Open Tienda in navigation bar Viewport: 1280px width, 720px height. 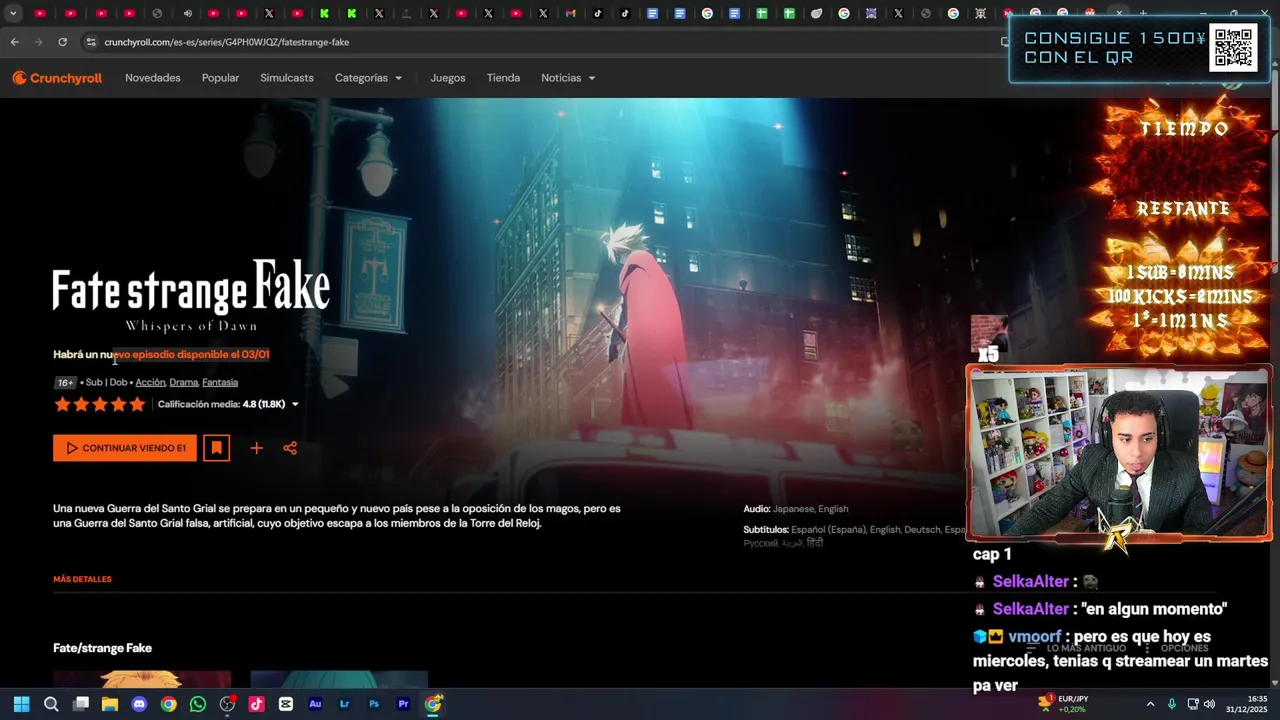coord(503,78)
